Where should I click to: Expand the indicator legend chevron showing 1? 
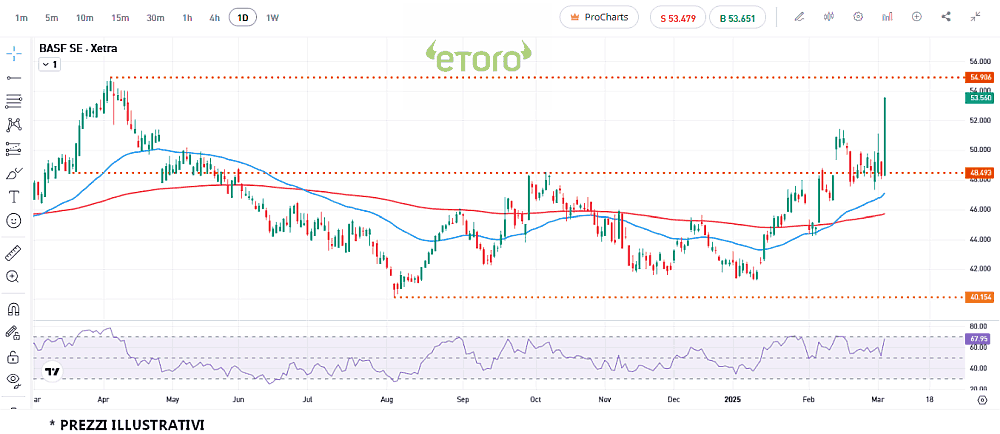[50, 64]
